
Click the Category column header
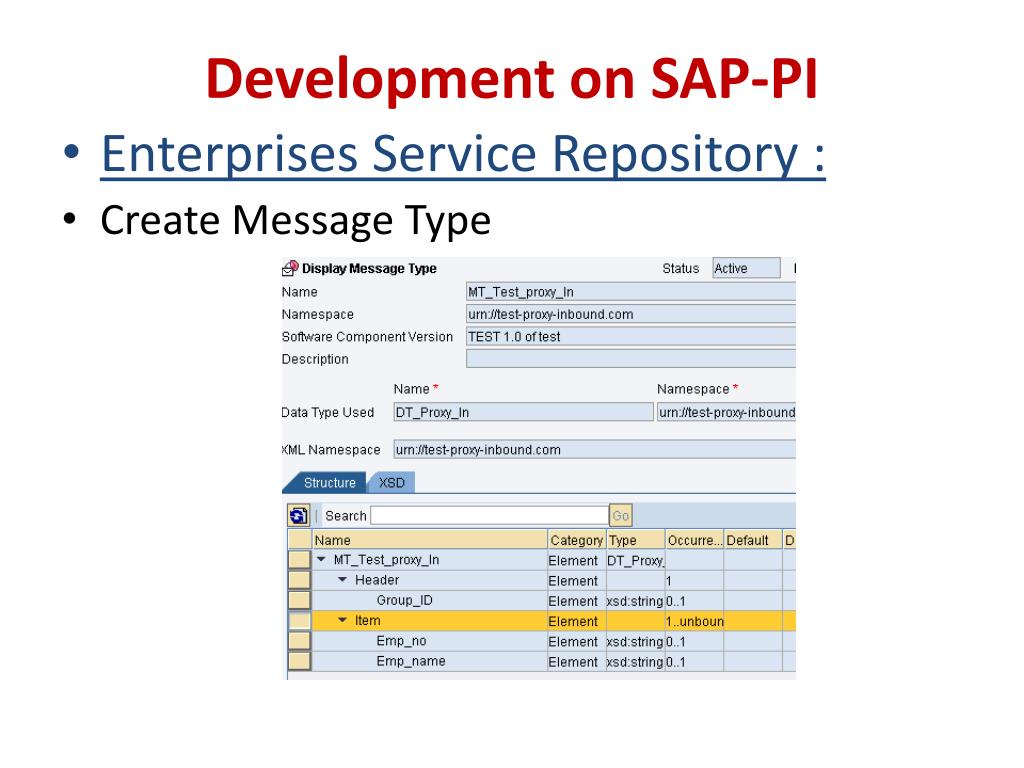[577, 540]
